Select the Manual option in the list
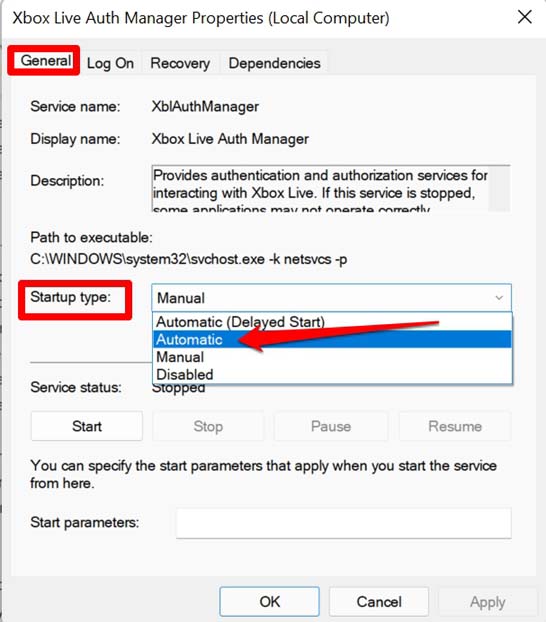Screen dimensions: 546x622 (333, 357)
